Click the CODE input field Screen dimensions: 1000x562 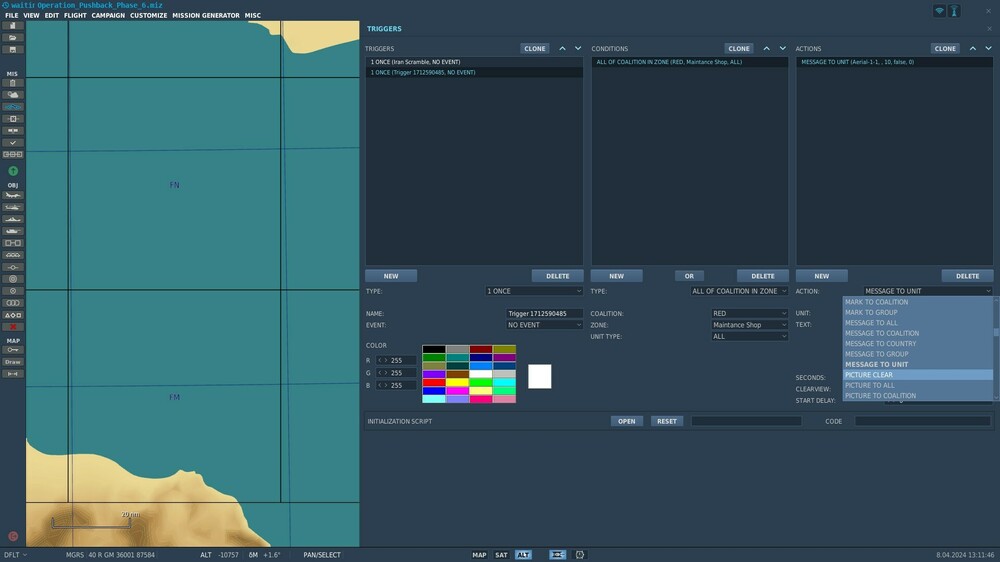(923, 421)
